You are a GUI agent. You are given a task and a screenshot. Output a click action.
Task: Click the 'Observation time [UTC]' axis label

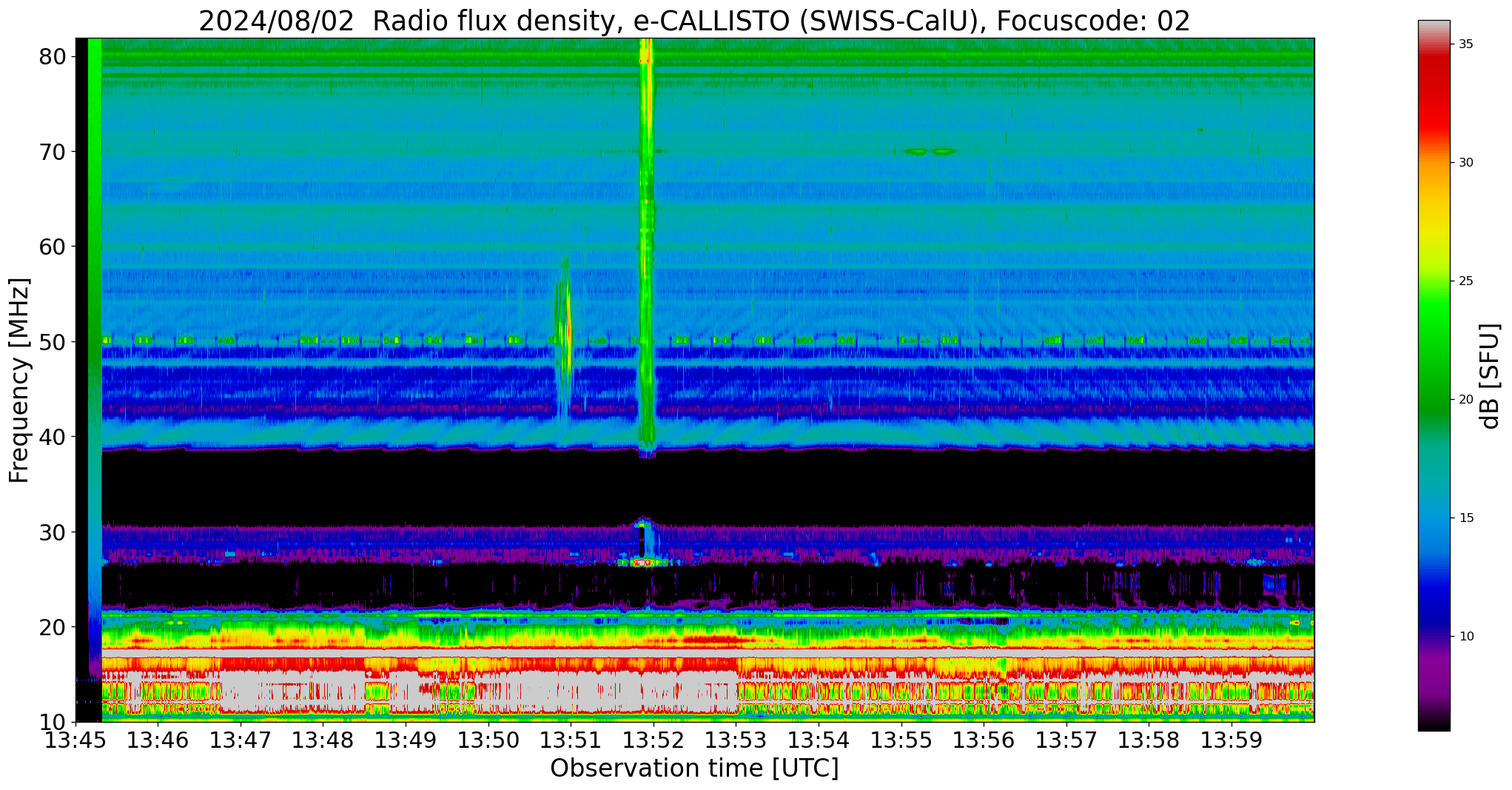(x=694, y=769)
